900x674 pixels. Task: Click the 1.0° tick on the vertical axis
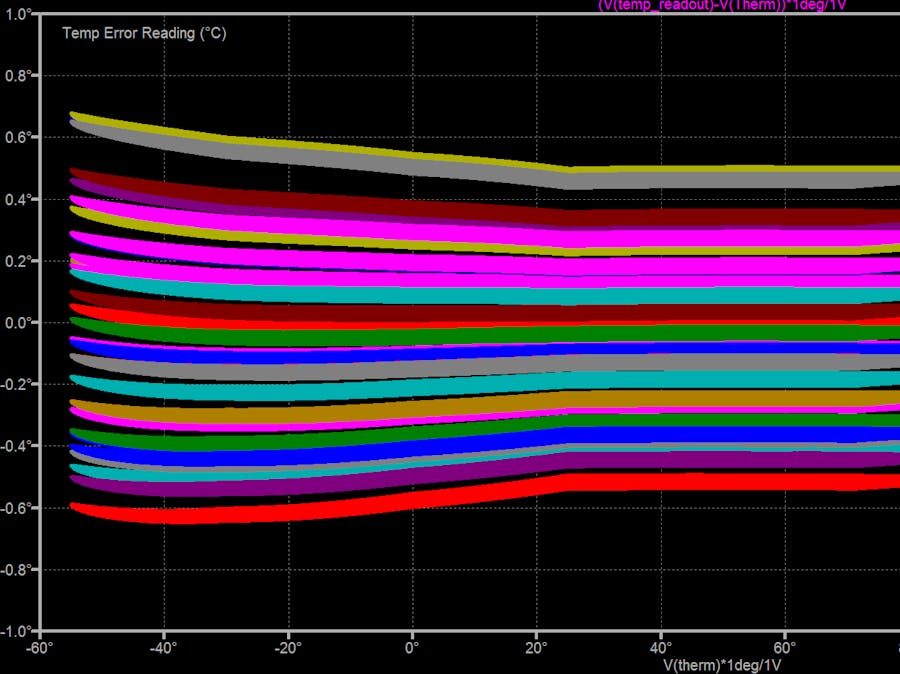point(19,14)
